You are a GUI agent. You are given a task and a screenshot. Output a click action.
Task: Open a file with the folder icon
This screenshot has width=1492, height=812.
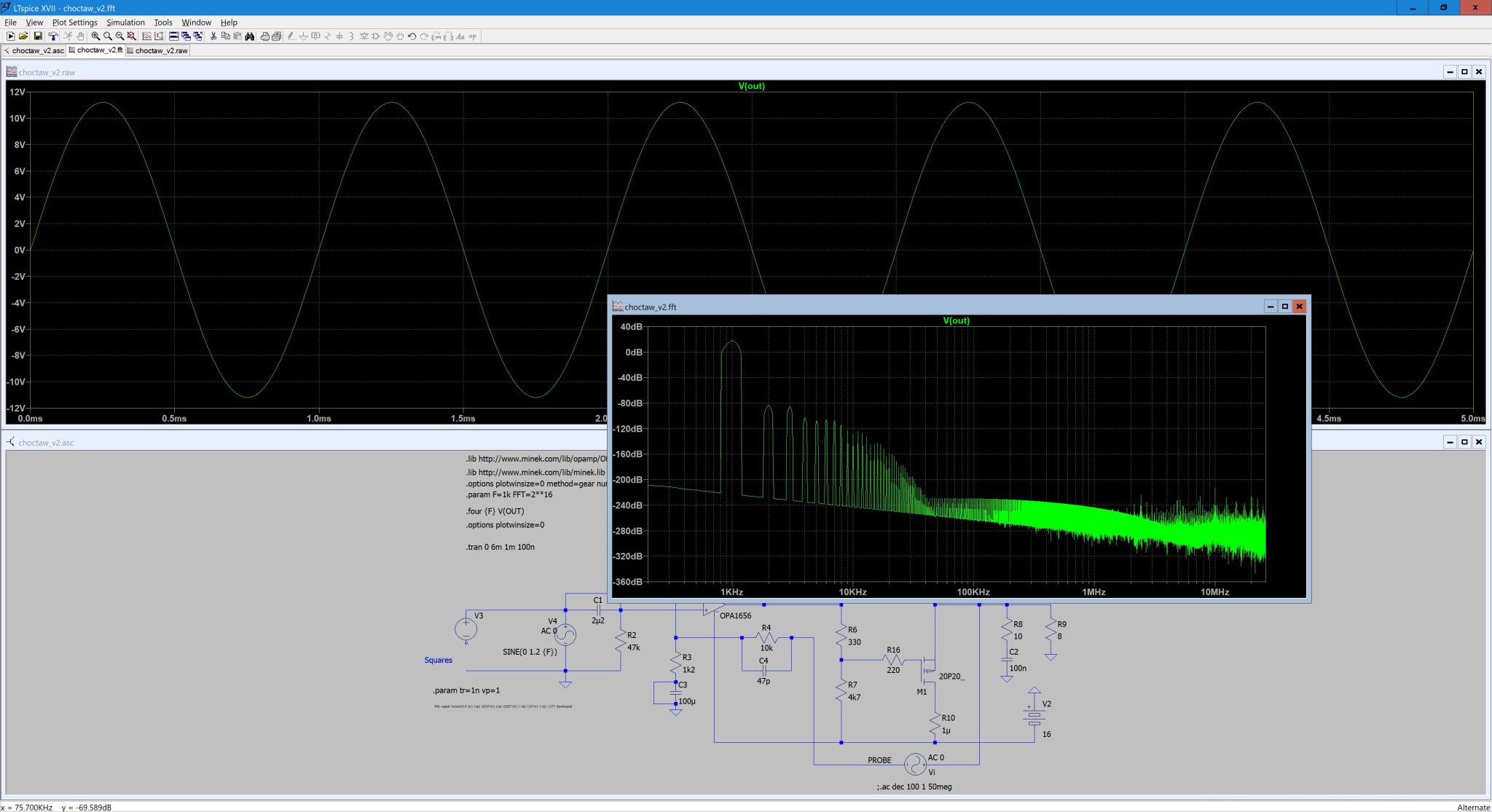[23, 36]
